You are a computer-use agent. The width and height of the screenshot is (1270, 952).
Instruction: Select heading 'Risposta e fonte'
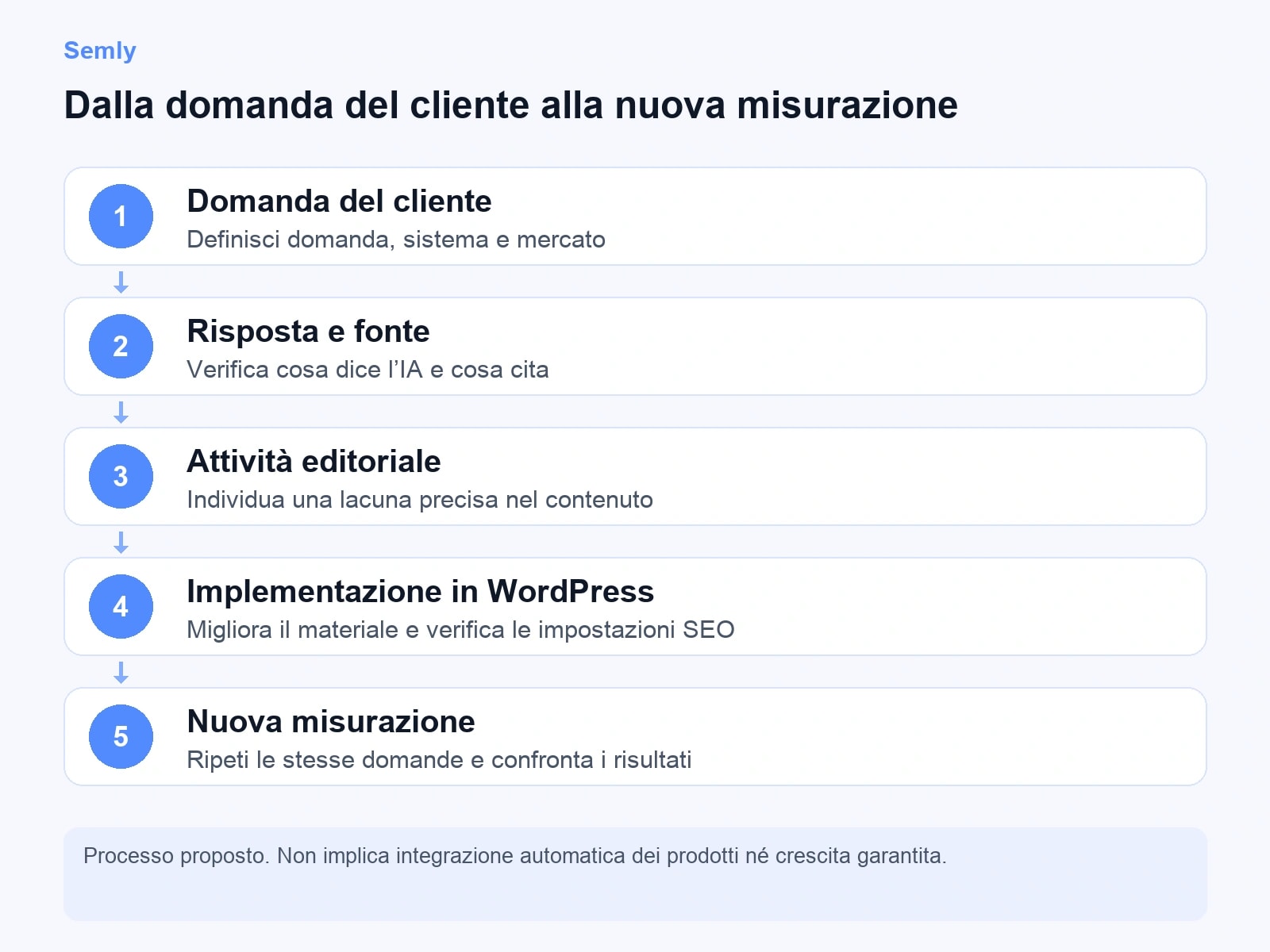click(308, 332)
